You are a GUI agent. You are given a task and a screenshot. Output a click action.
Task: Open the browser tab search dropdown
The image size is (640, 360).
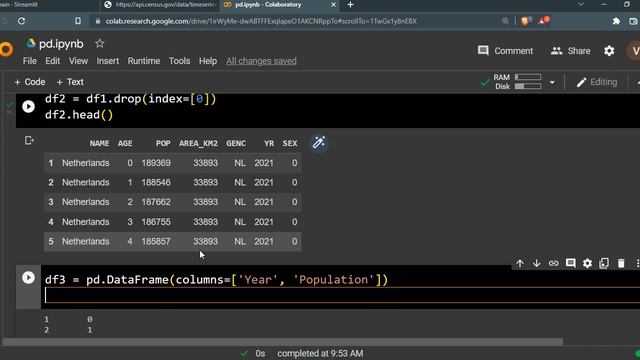point(580,4)
